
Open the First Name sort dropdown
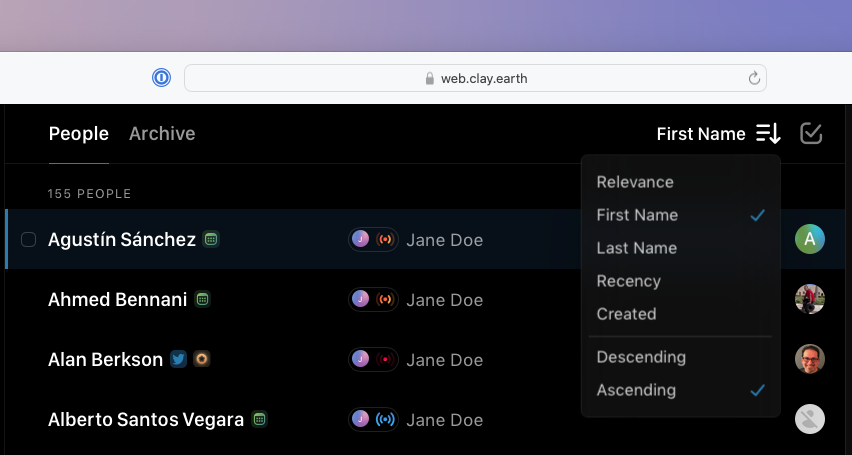(x=701, y=133)
